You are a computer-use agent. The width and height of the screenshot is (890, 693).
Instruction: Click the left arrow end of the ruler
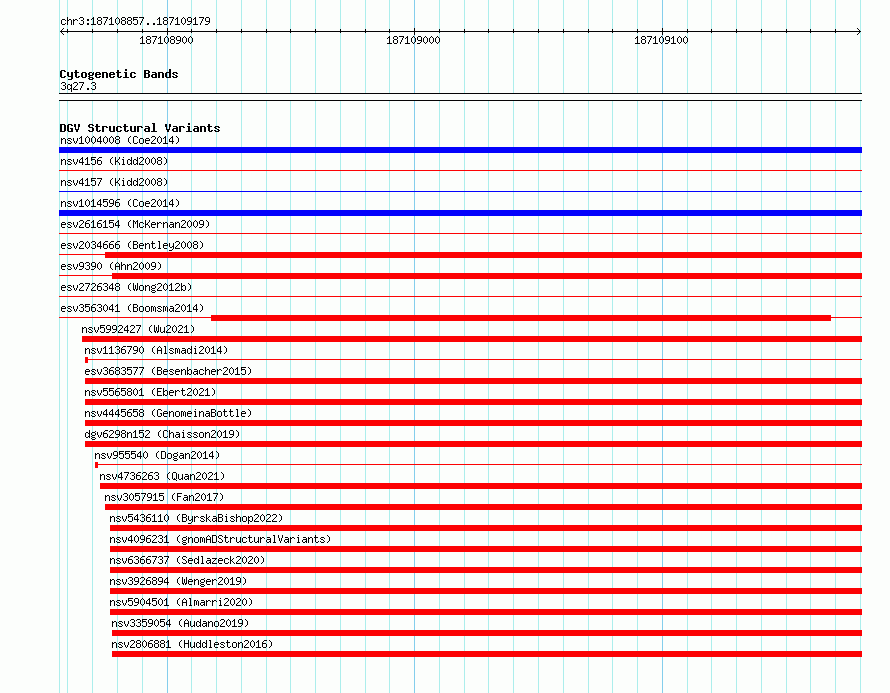tap(62, 31)
